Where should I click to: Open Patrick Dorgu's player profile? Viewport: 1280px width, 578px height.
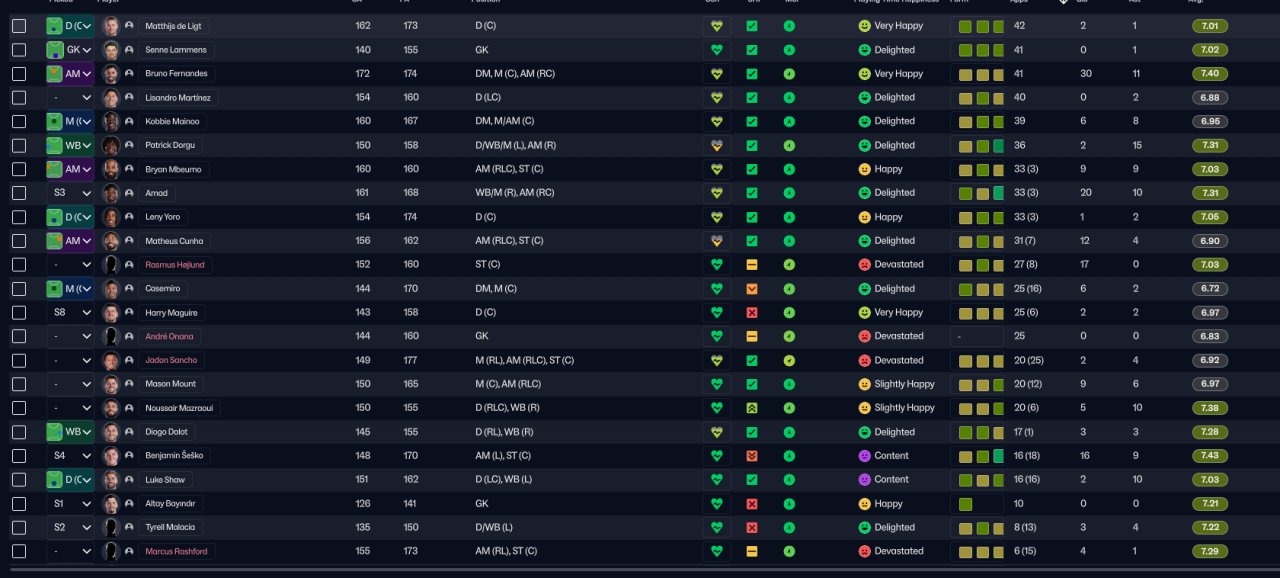click(x=171, y=146)
